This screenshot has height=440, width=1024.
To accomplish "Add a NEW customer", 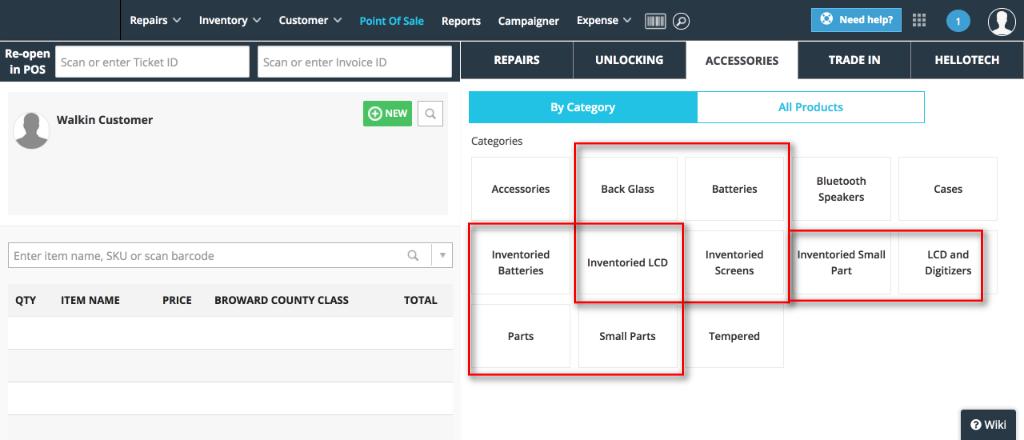I will click(388, 114).
